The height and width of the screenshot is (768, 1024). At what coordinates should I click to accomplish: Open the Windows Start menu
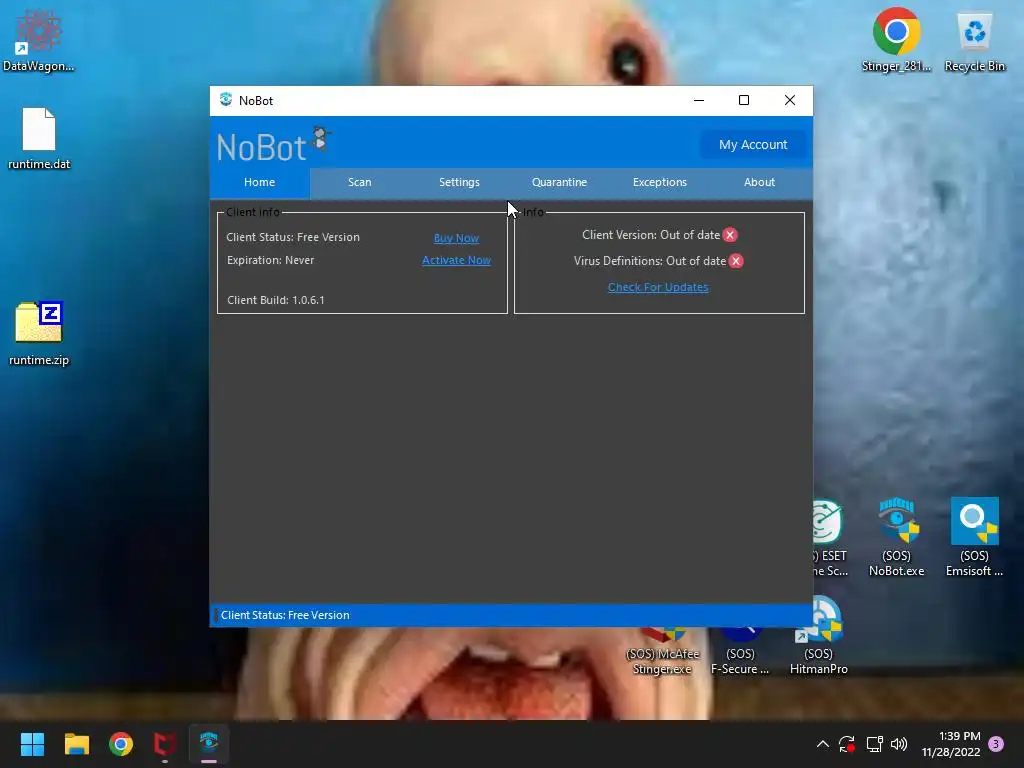pos(32,744)
